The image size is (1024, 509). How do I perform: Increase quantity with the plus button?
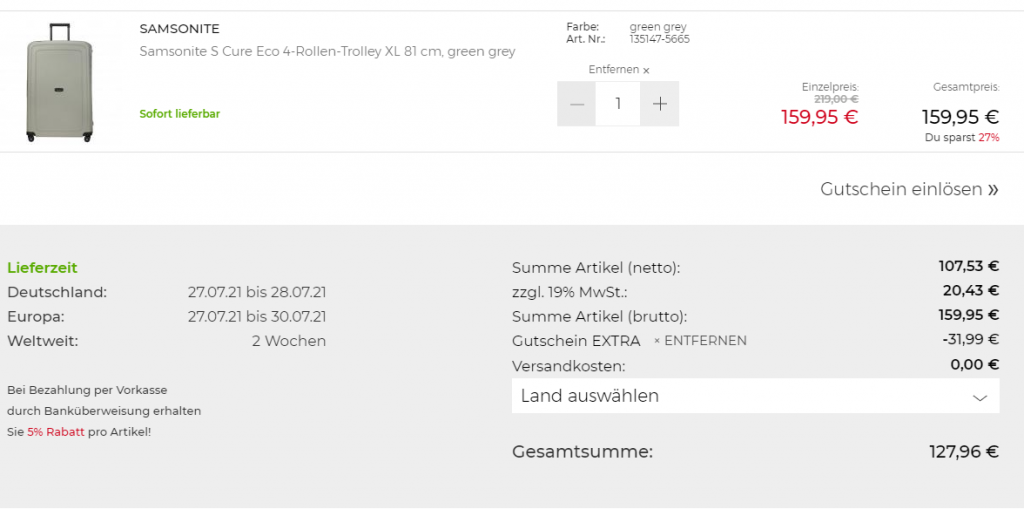(659, 104)
